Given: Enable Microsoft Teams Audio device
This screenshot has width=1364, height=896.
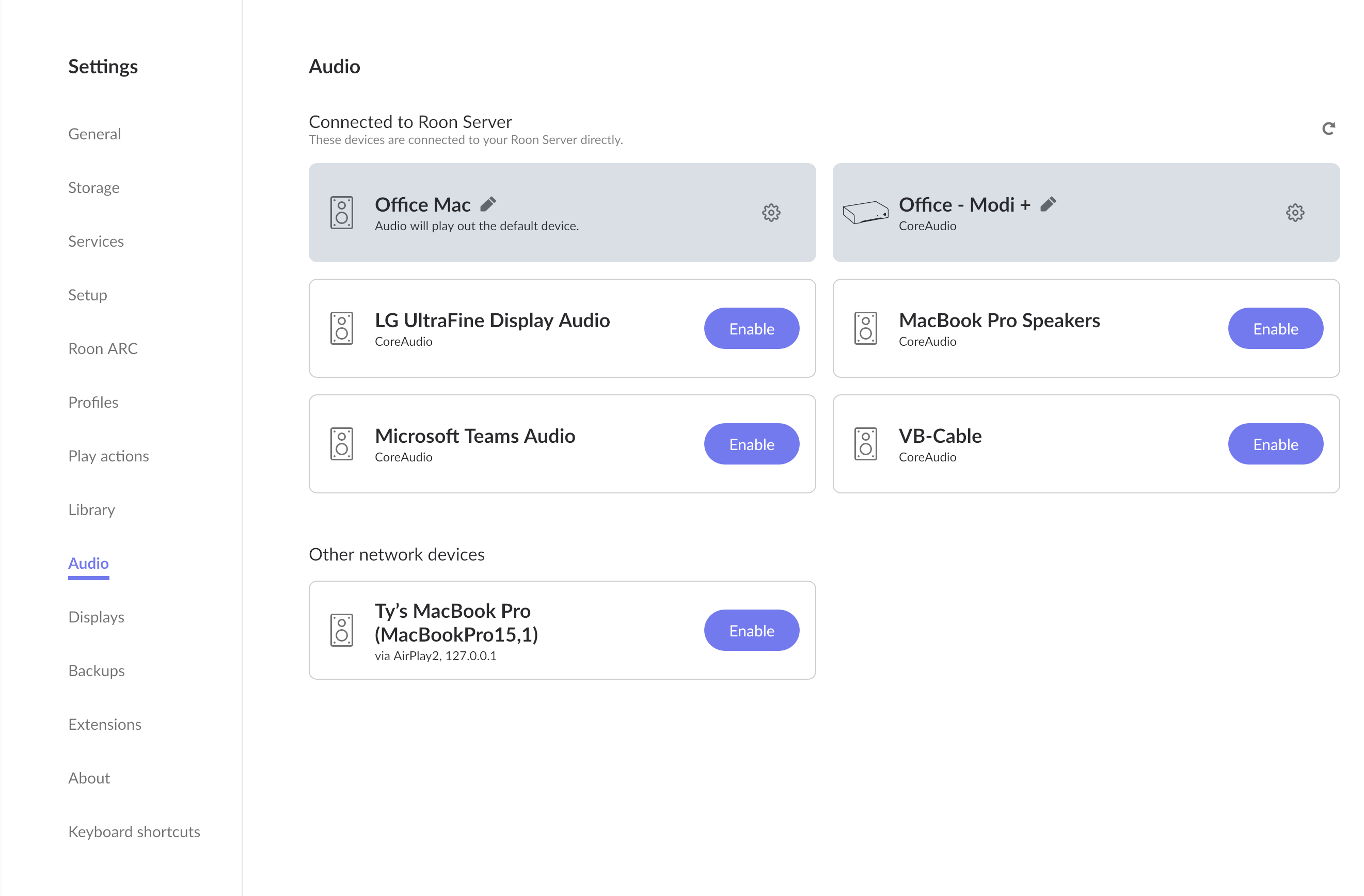Looking at the screenshot, I should click(751, 444).
